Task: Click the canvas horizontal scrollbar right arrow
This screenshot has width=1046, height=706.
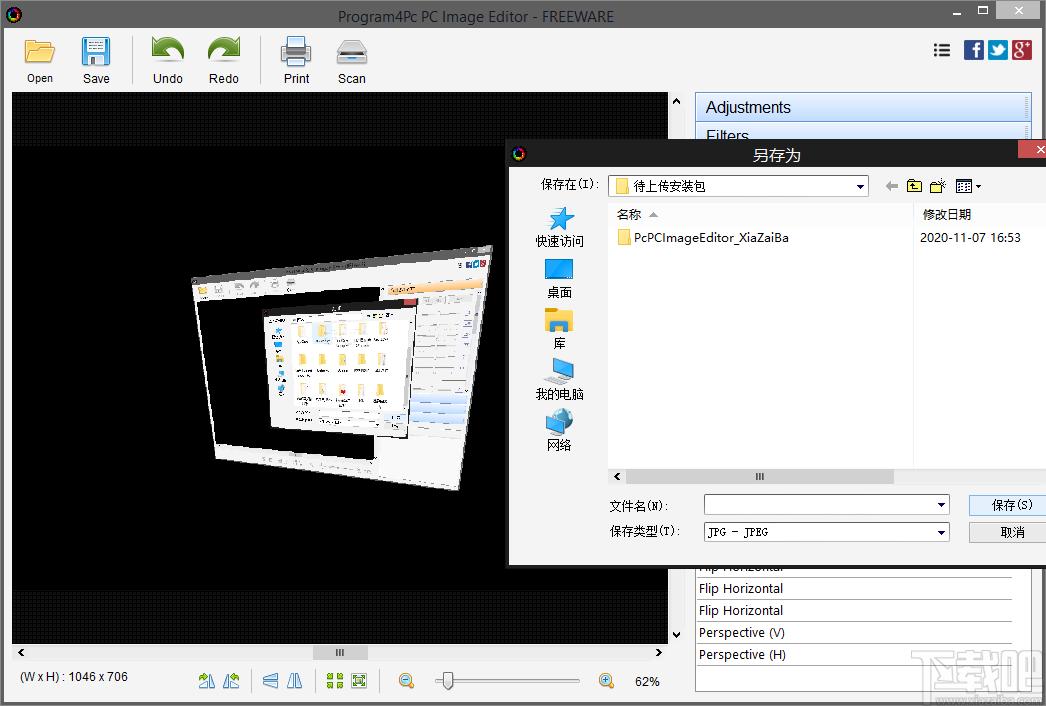Action: [659, 653]
